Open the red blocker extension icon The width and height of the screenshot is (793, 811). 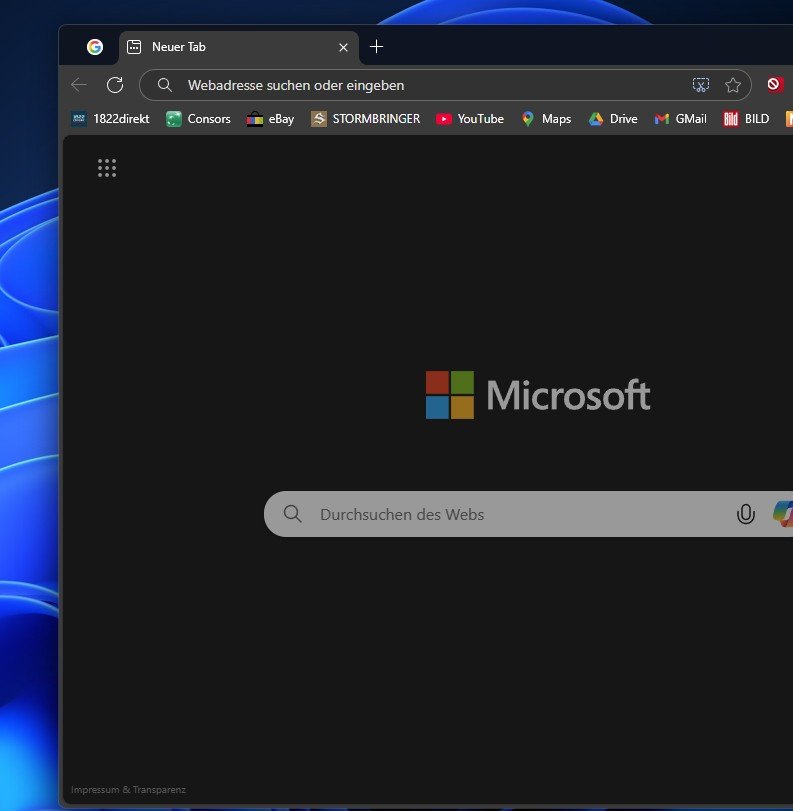coord(774,84)
